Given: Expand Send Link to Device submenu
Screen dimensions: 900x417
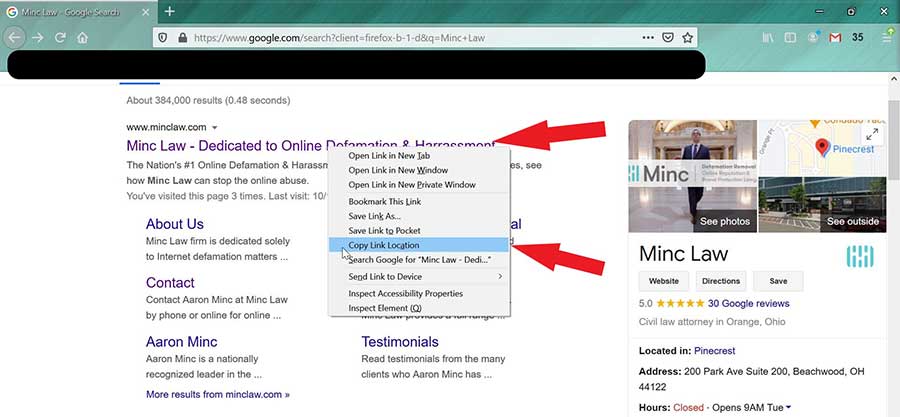Looking at the screenshot, I should click(x=419, y=276).
